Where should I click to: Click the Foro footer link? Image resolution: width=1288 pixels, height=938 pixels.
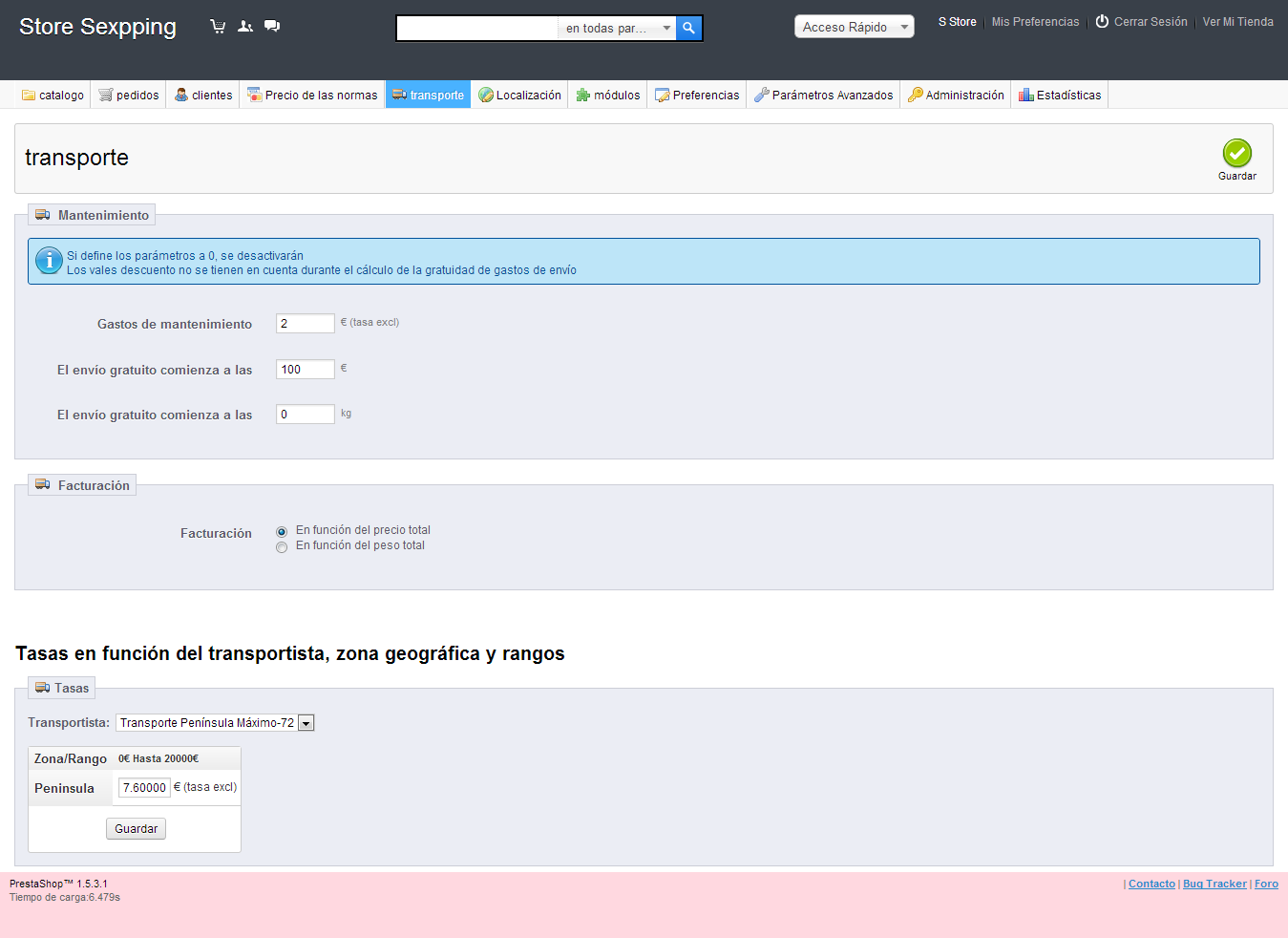tap(1266, 884)
